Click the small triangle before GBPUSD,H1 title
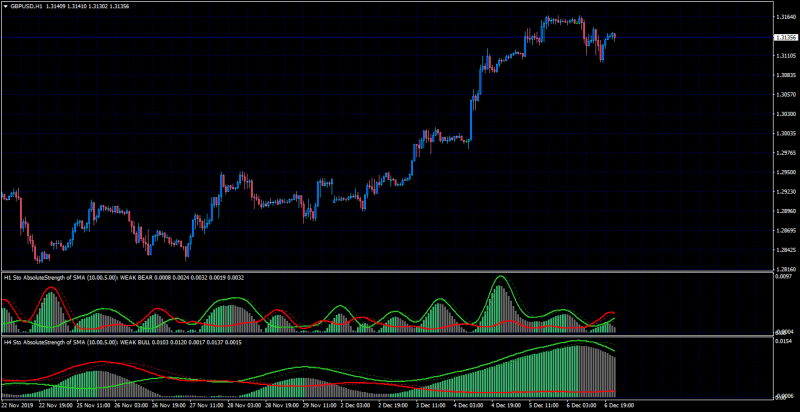 tap(6, 7)
